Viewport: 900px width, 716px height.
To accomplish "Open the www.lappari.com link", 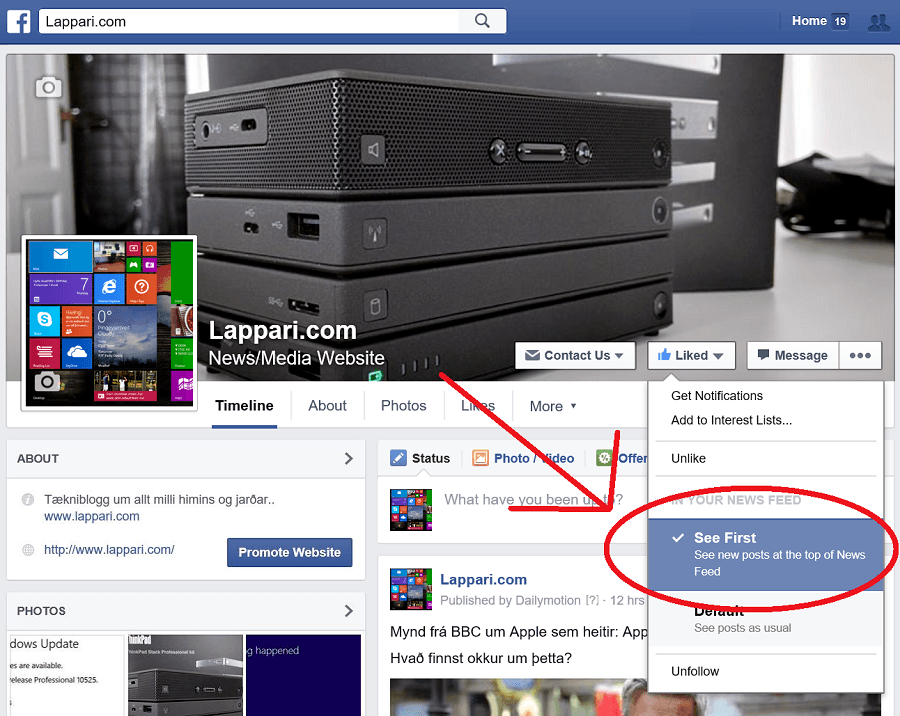I will point(92,516).
